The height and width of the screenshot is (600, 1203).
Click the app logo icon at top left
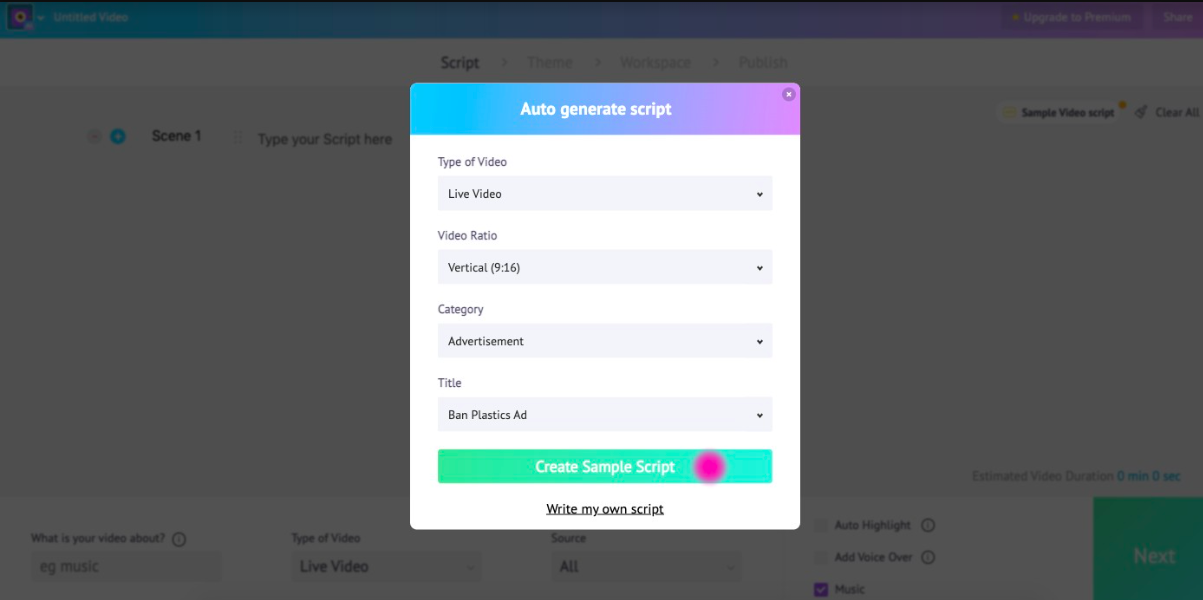tap(20, 17)
